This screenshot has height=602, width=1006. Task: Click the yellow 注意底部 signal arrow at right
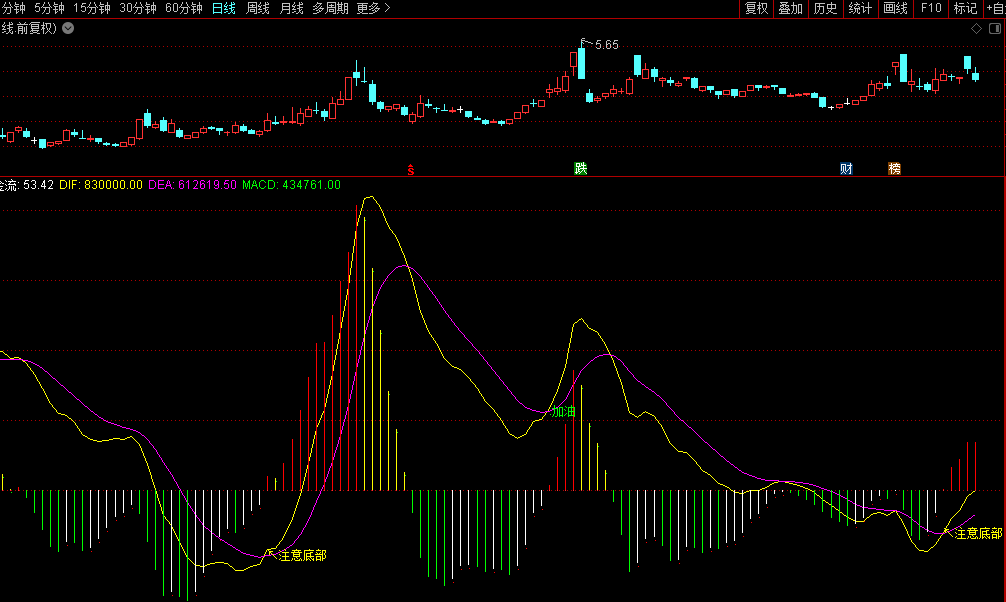948,531
